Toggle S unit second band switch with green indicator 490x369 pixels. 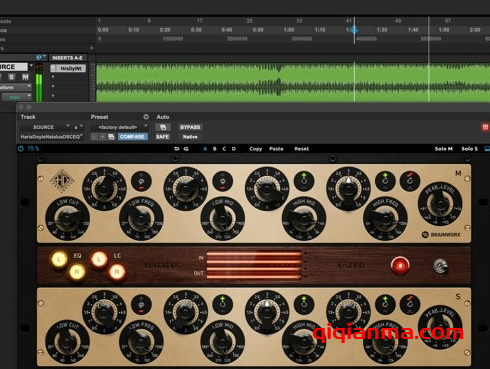[x=222, y=305]
